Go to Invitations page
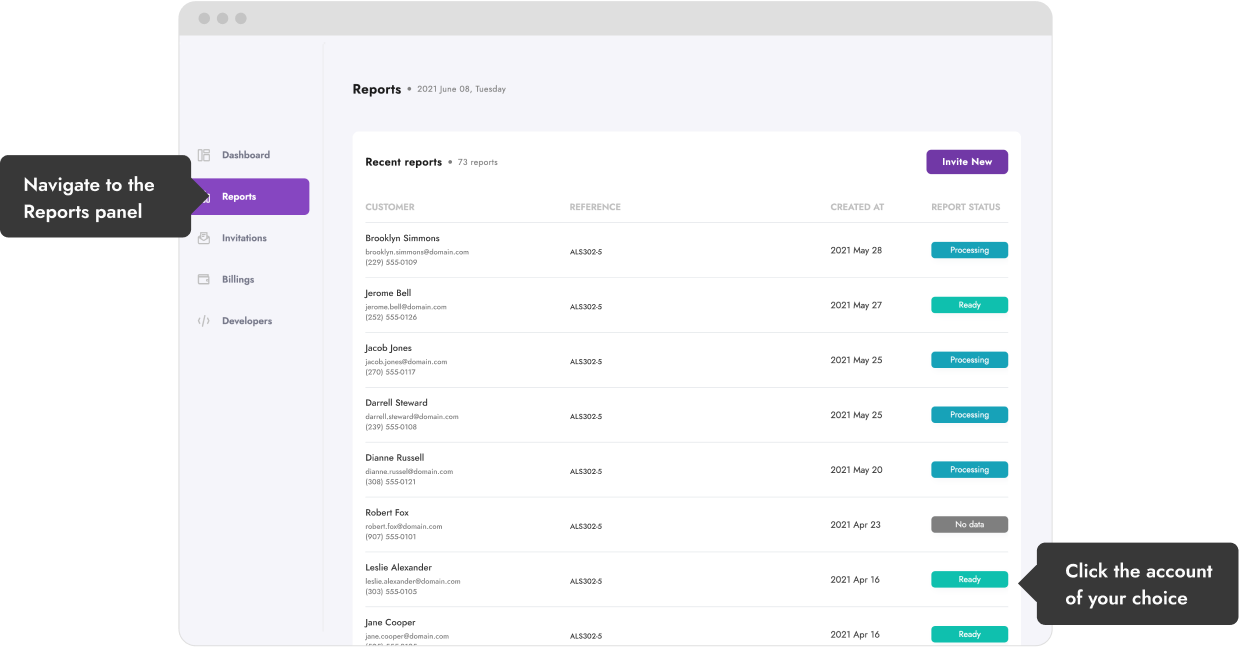Viewport: 1240px width, 649px height. click(x=244, y=238)
